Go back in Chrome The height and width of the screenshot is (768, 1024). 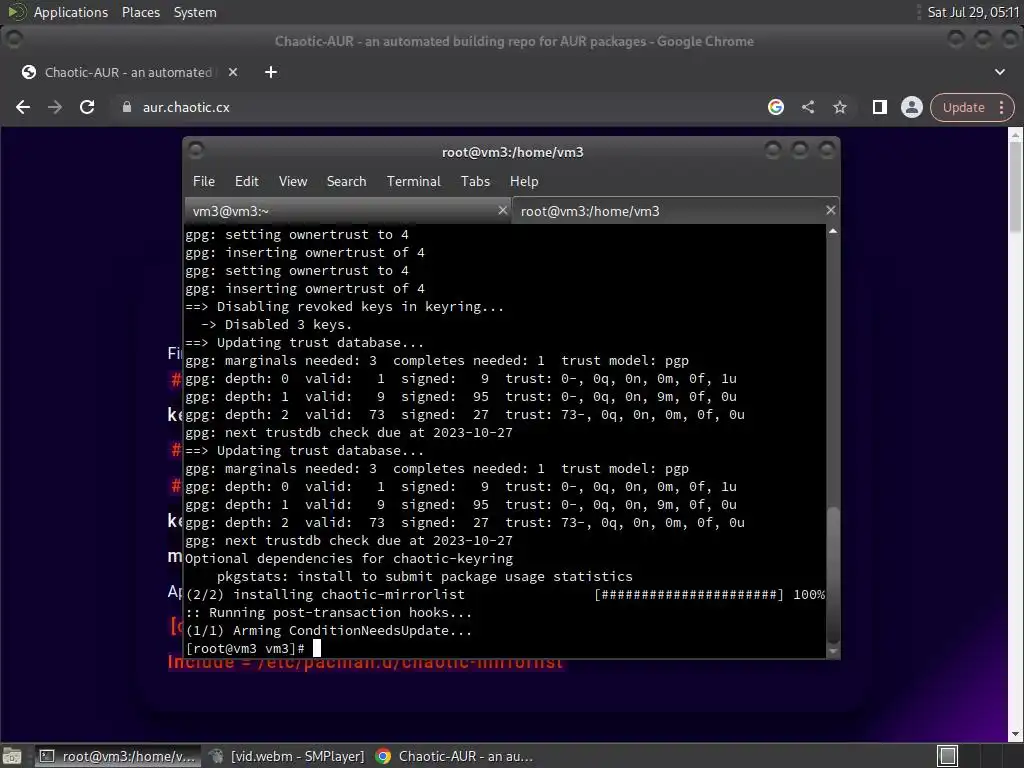(23, 107)
